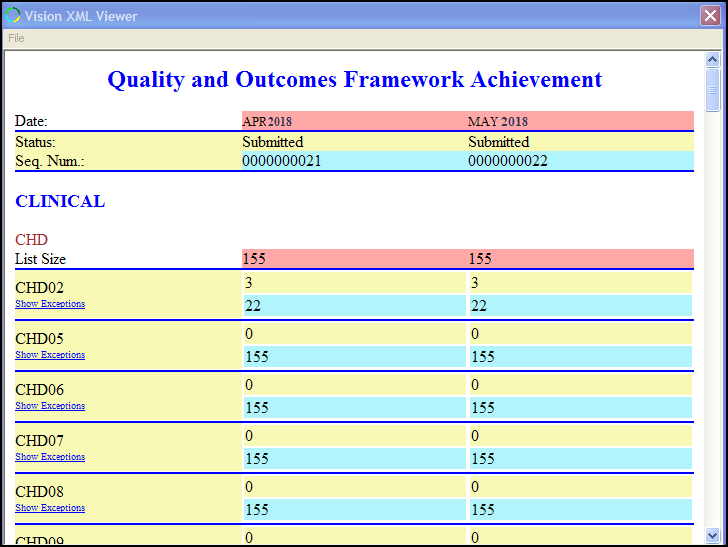The image size is (728, 547).
Task: Click the Submitted status under APR 2018
Action: (x=272, y=142)
